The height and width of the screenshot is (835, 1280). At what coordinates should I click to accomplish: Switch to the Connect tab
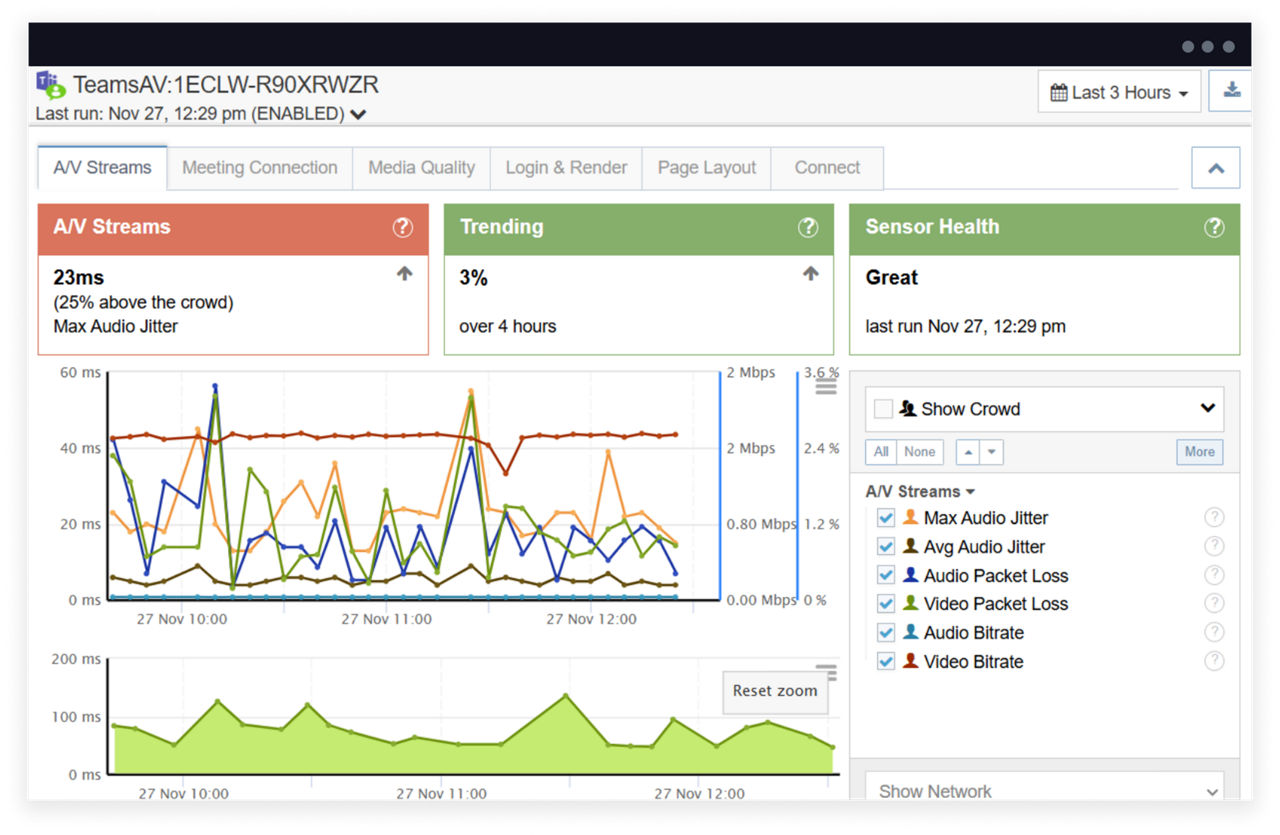pos(827,168)
